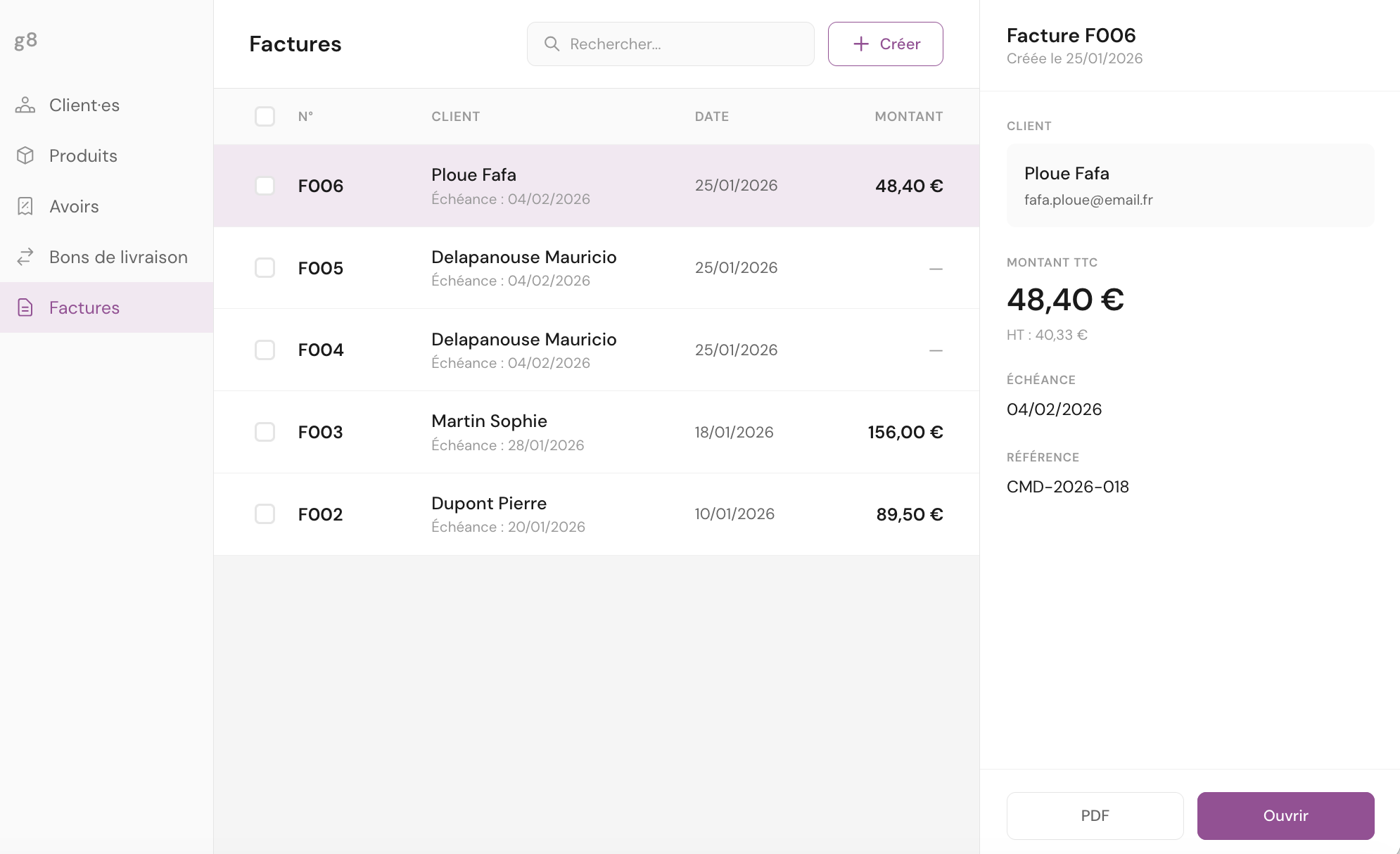Viewport: 1400px width, 854px height.
Task: Toggle the select-all invoices checkbox
Action: click(265, 117)
